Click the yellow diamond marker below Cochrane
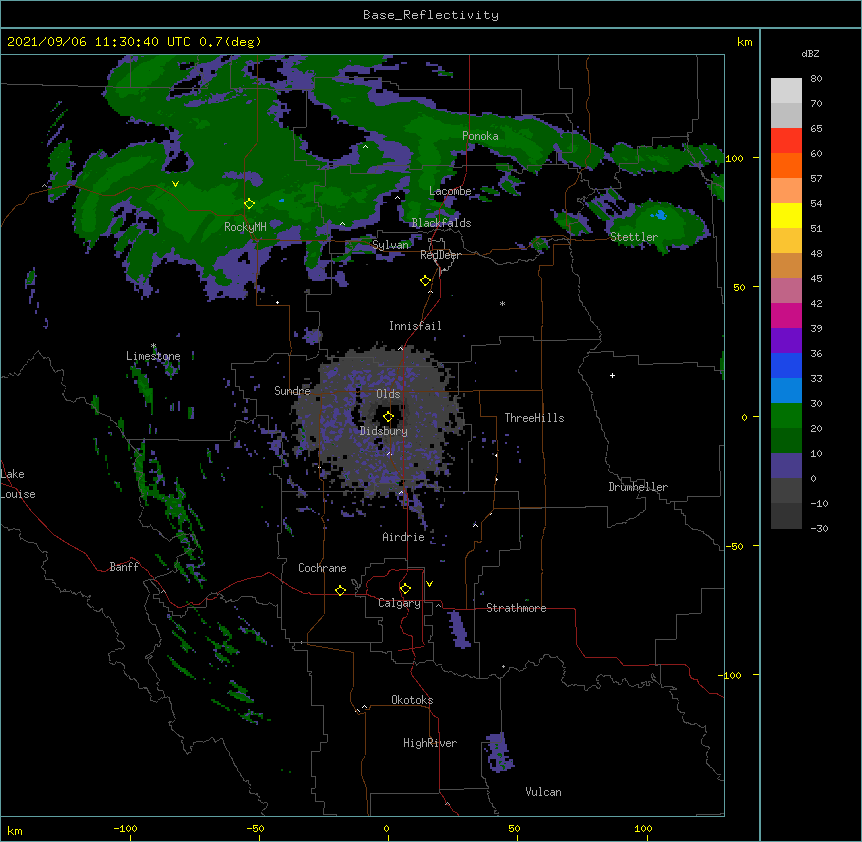Screen dimensions: 862x842 (340, 590)
